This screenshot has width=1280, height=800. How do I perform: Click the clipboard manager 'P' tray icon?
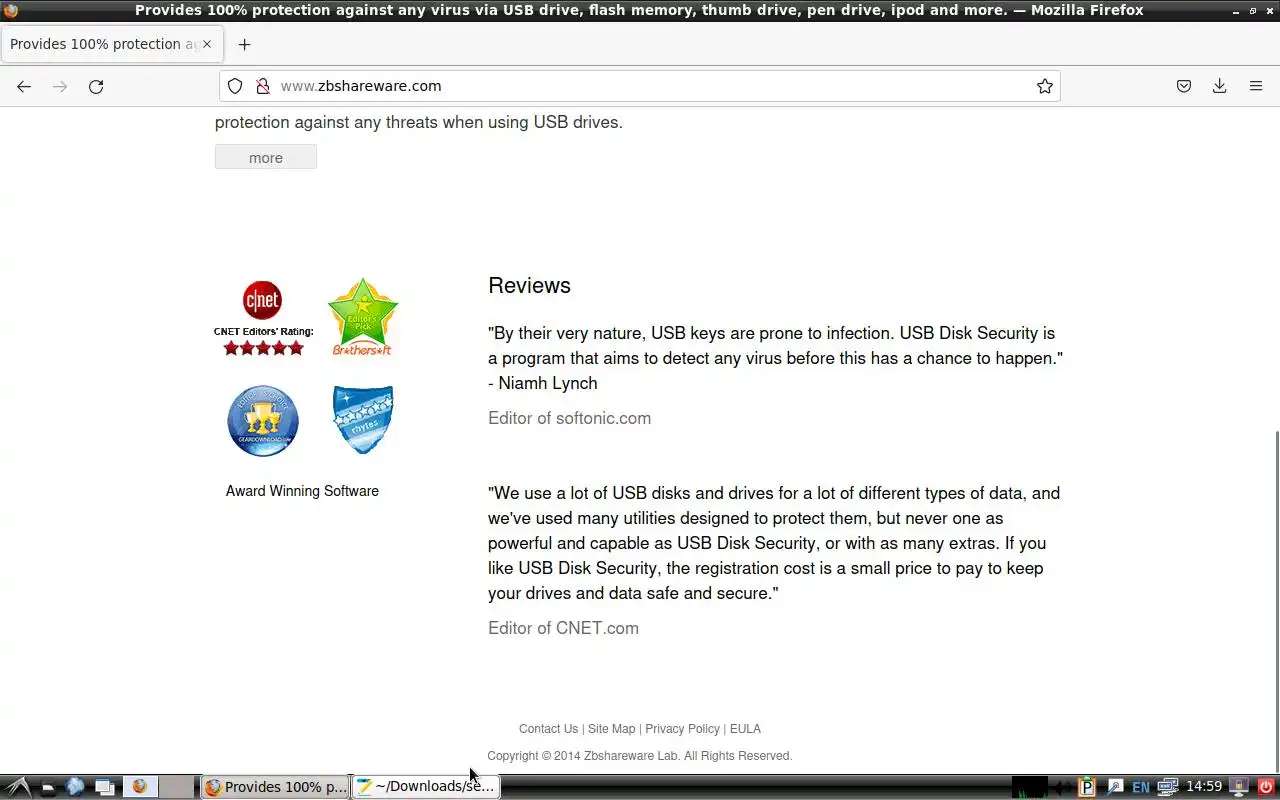1087,787
